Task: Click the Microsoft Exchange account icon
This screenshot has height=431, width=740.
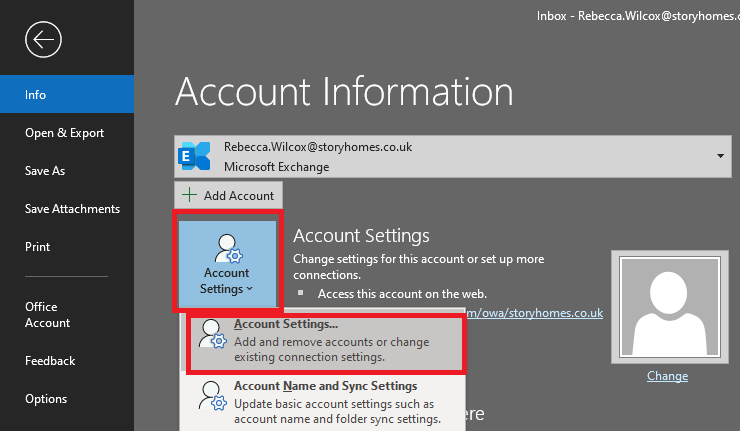Action: tap(194, 156)
